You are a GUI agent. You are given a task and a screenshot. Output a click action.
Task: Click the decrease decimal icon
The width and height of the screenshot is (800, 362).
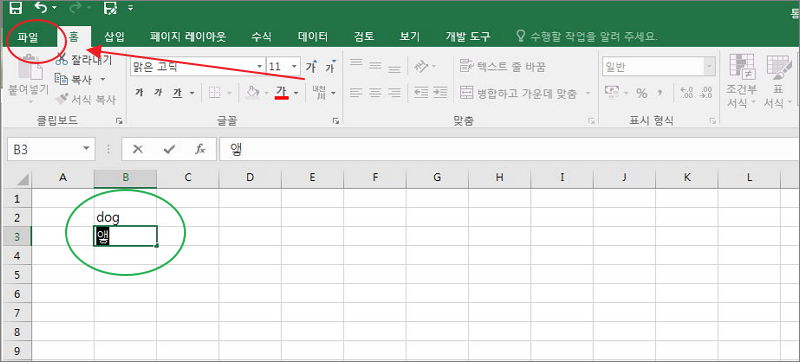pyautogui.click(x=706, y=93)
